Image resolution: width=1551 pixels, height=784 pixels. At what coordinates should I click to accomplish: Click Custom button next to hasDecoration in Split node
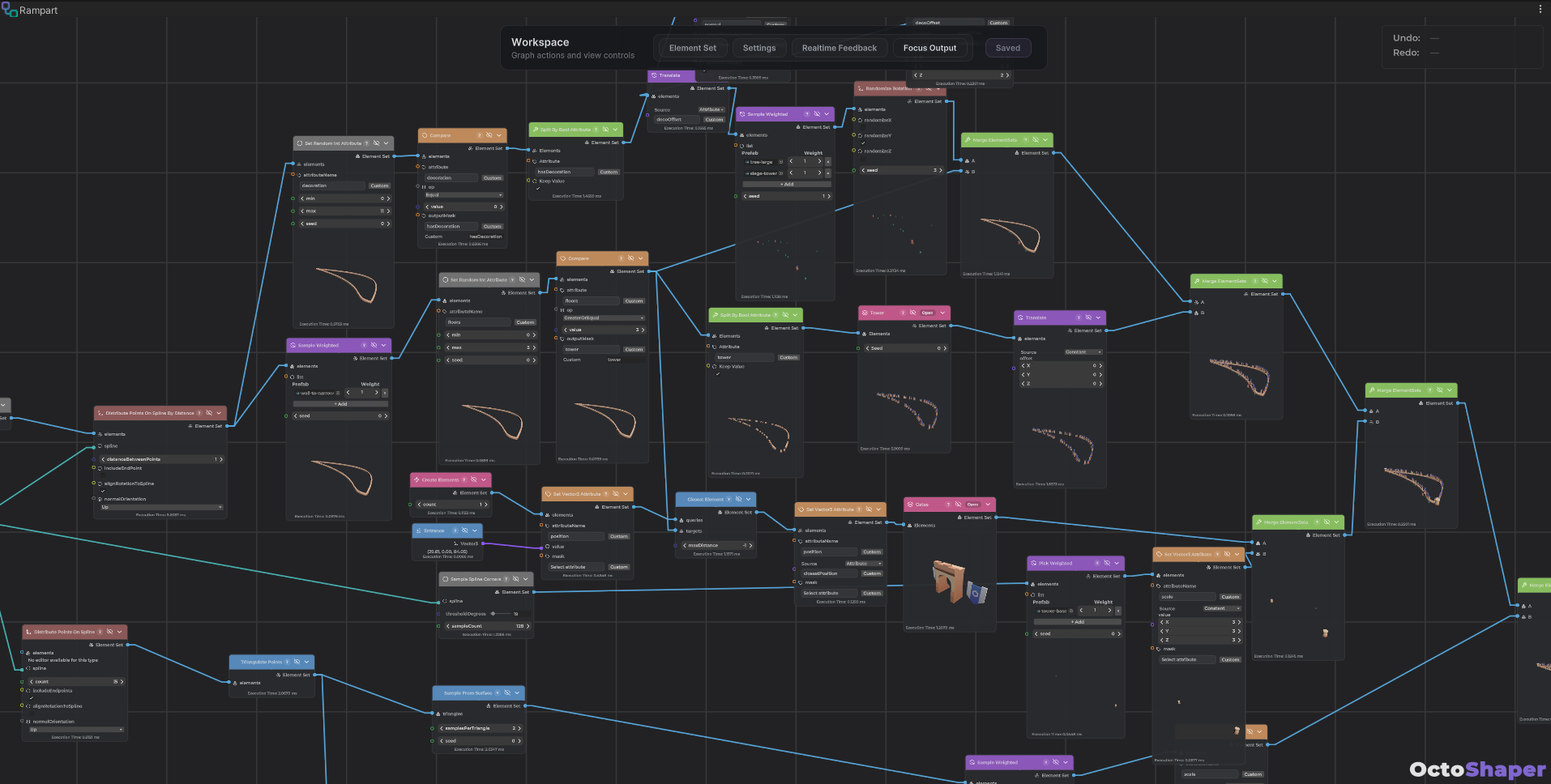tap(609, 172)
